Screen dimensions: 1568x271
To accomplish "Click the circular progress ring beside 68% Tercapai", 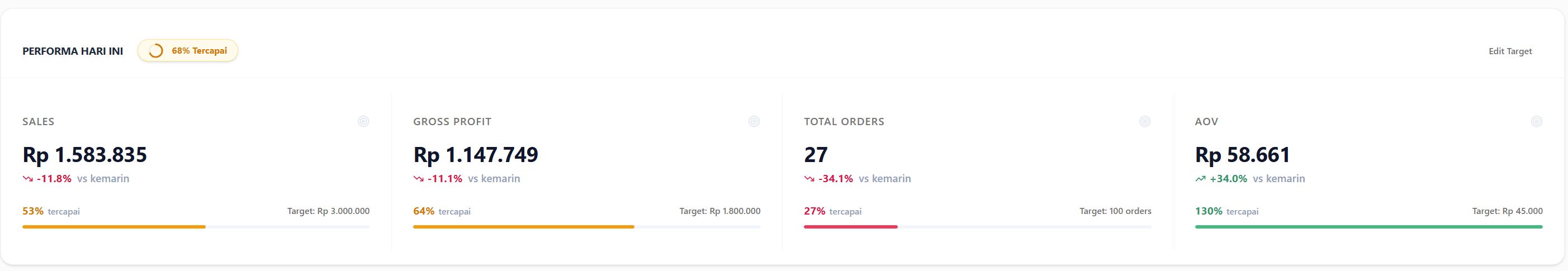I will click(x=156, y=50).
